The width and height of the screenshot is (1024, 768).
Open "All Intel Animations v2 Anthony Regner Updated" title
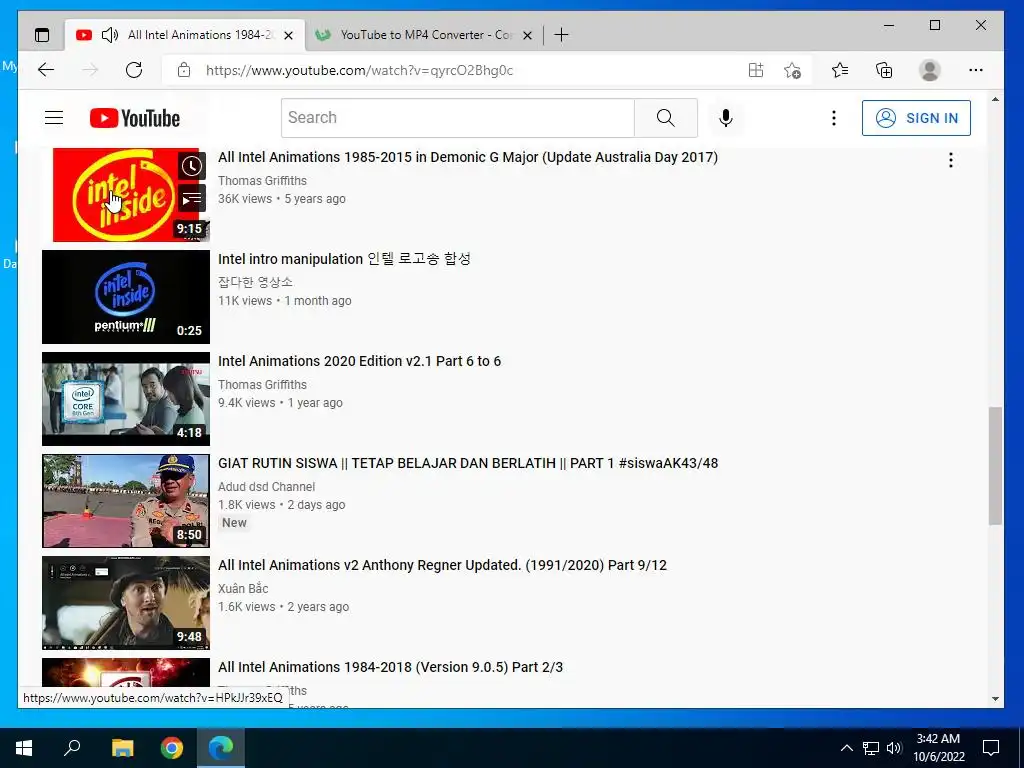(x=442, y=565)
